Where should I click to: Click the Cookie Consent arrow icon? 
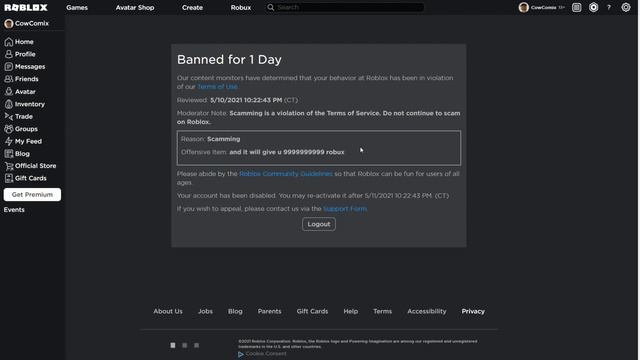point(241,354)
